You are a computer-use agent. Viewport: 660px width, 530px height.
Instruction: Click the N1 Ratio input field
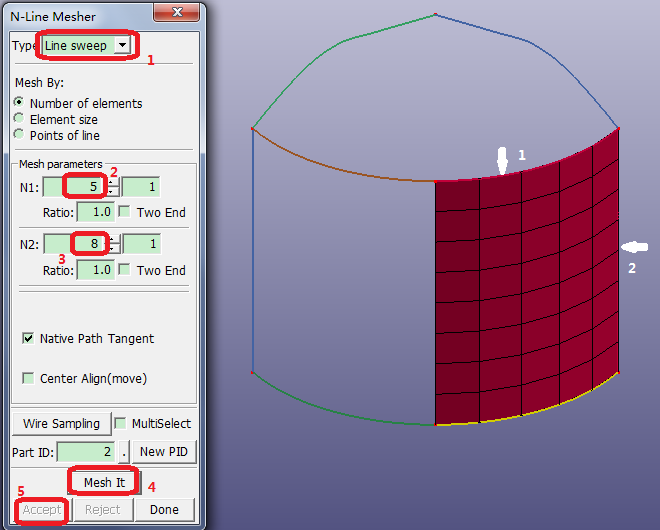tap(95, 212)
